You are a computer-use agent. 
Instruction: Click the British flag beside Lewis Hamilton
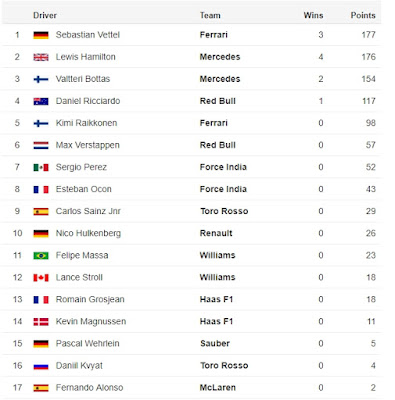pyautogui.click(x=41, y=57)
